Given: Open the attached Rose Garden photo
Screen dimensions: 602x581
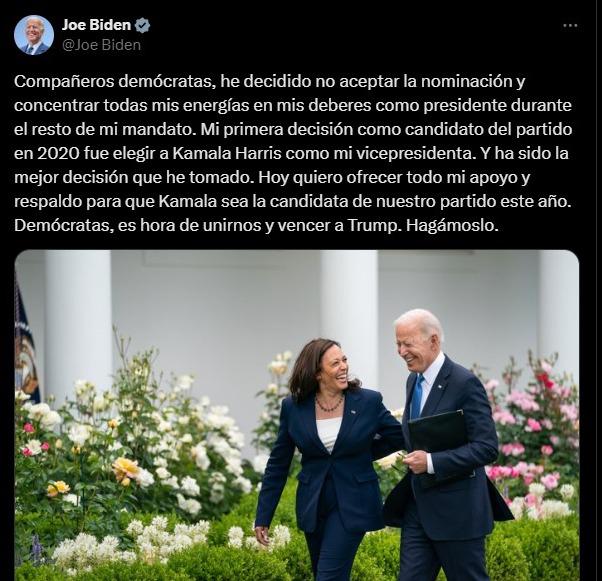Looking at the screenshot, I should (297, 415).
